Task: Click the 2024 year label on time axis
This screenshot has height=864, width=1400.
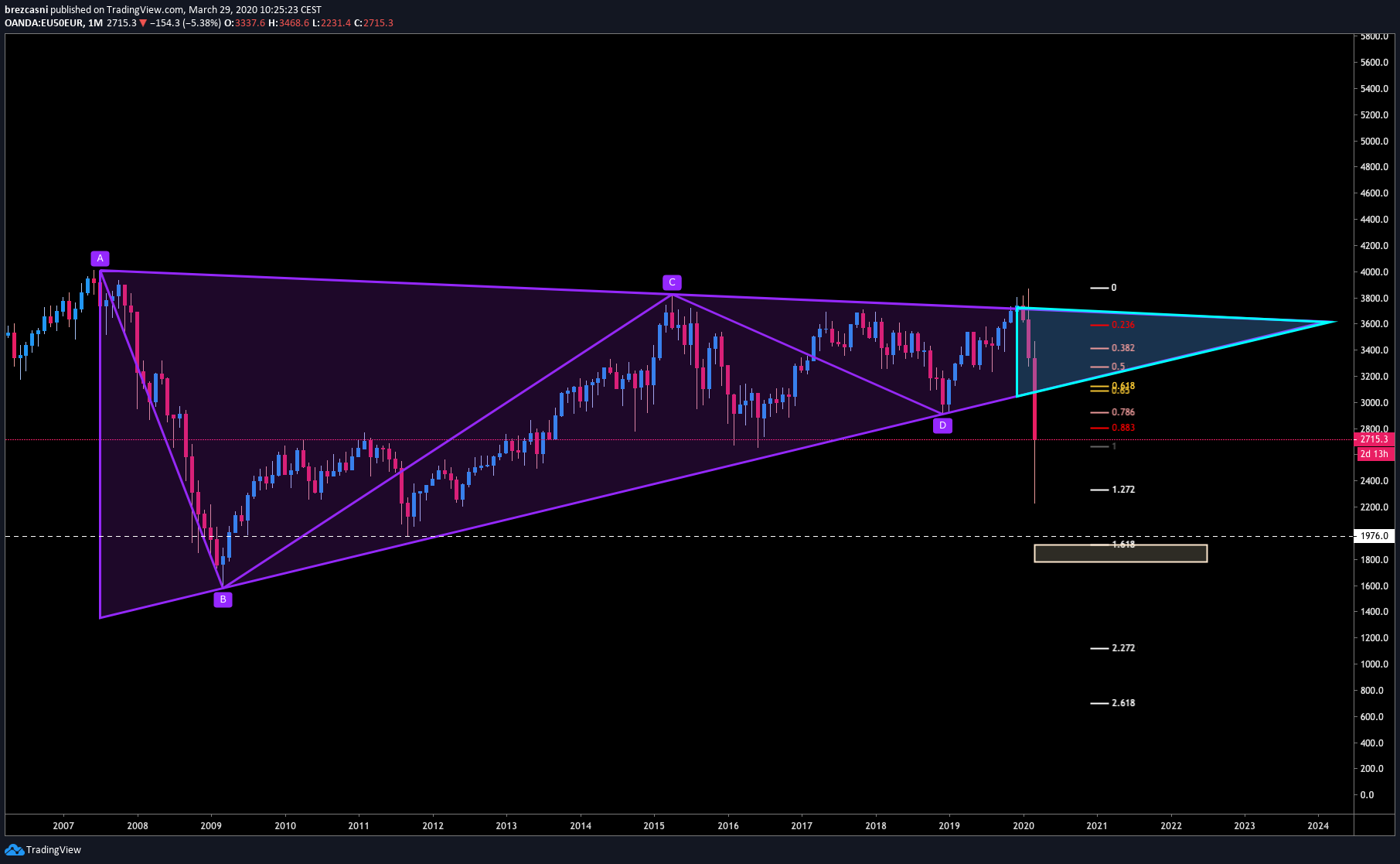Action: tap(1318, 826)
